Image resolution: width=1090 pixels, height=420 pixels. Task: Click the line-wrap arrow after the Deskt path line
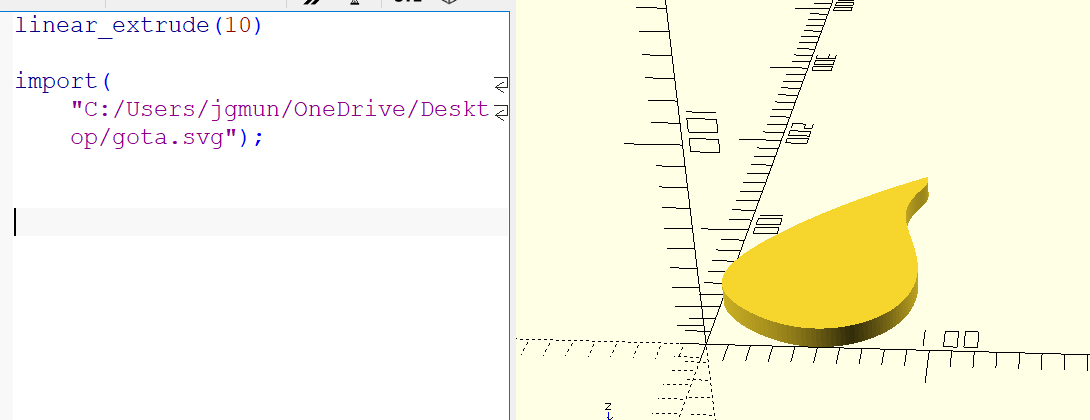coord(501,110)
